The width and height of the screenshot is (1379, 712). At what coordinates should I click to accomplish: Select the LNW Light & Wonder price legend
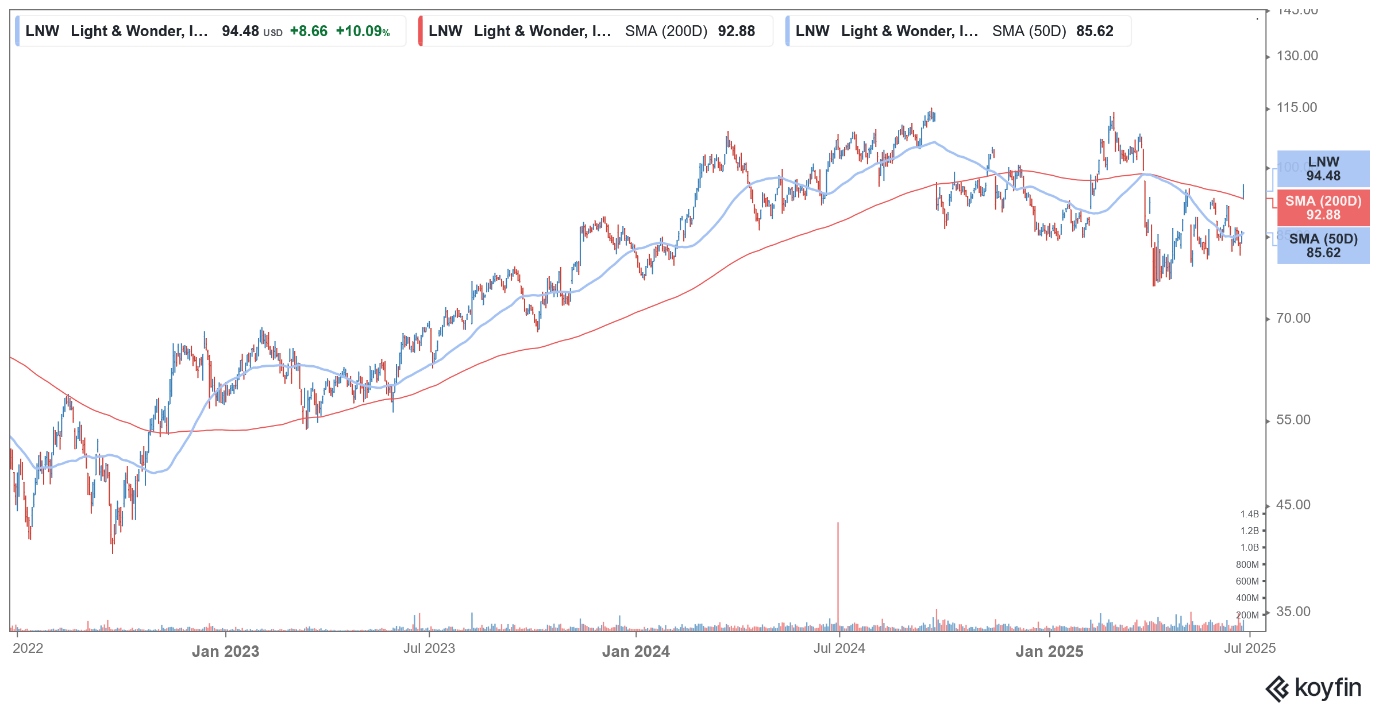click(x=210, y=31)
